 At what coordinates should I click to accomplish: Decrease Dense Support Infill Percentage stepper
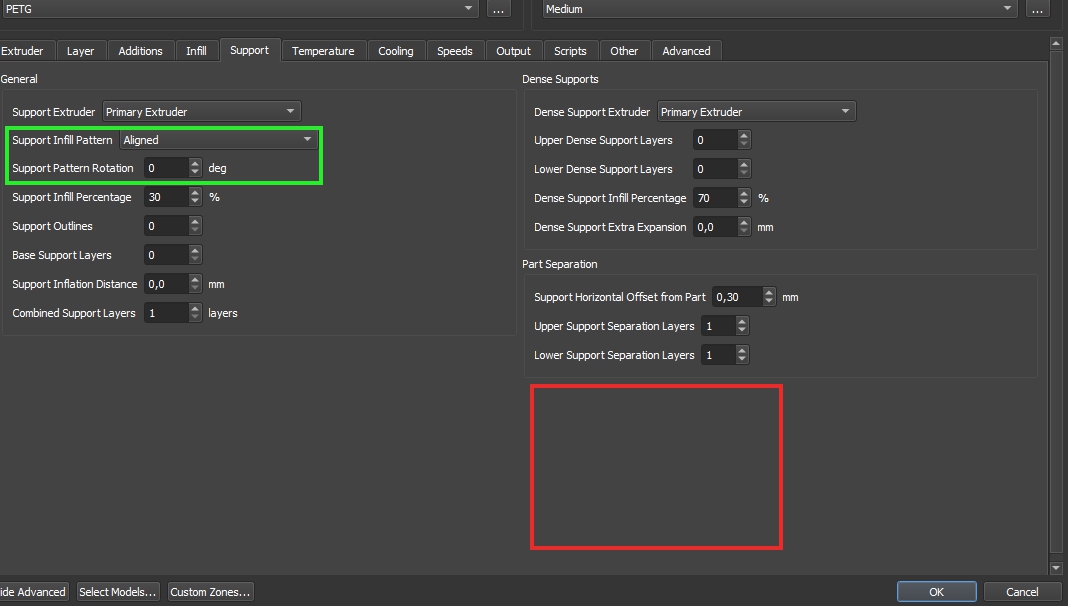click(743, 203)
